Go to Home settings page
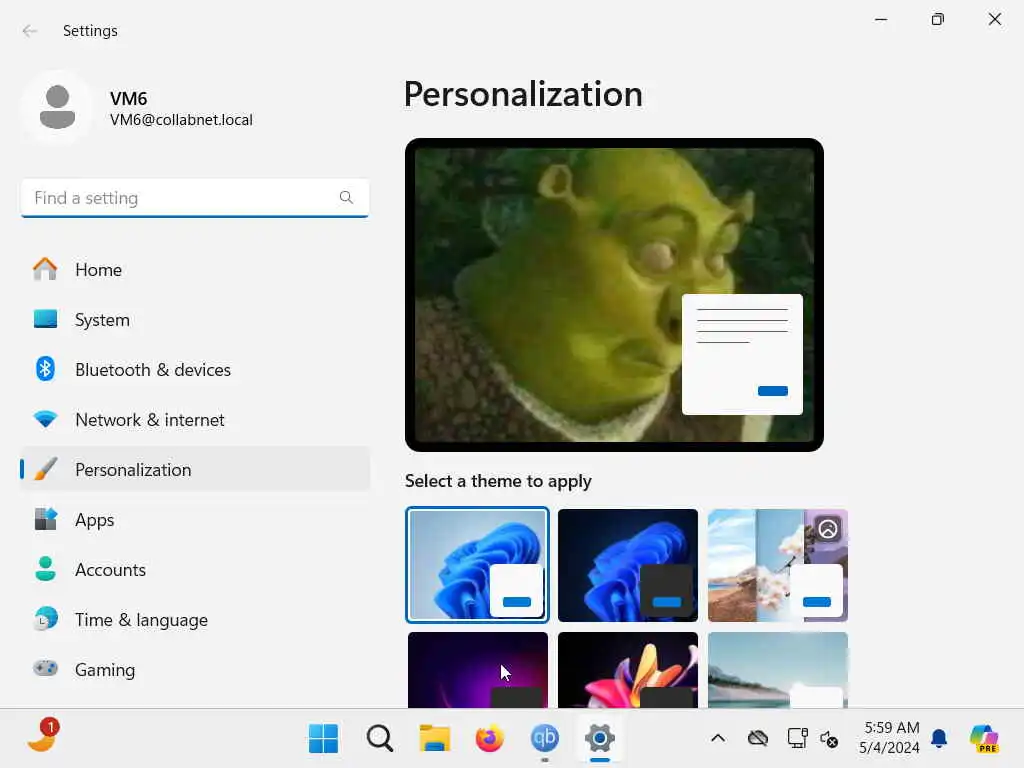This screenshot has width=1024, height=768. click(x=195, y=270)
